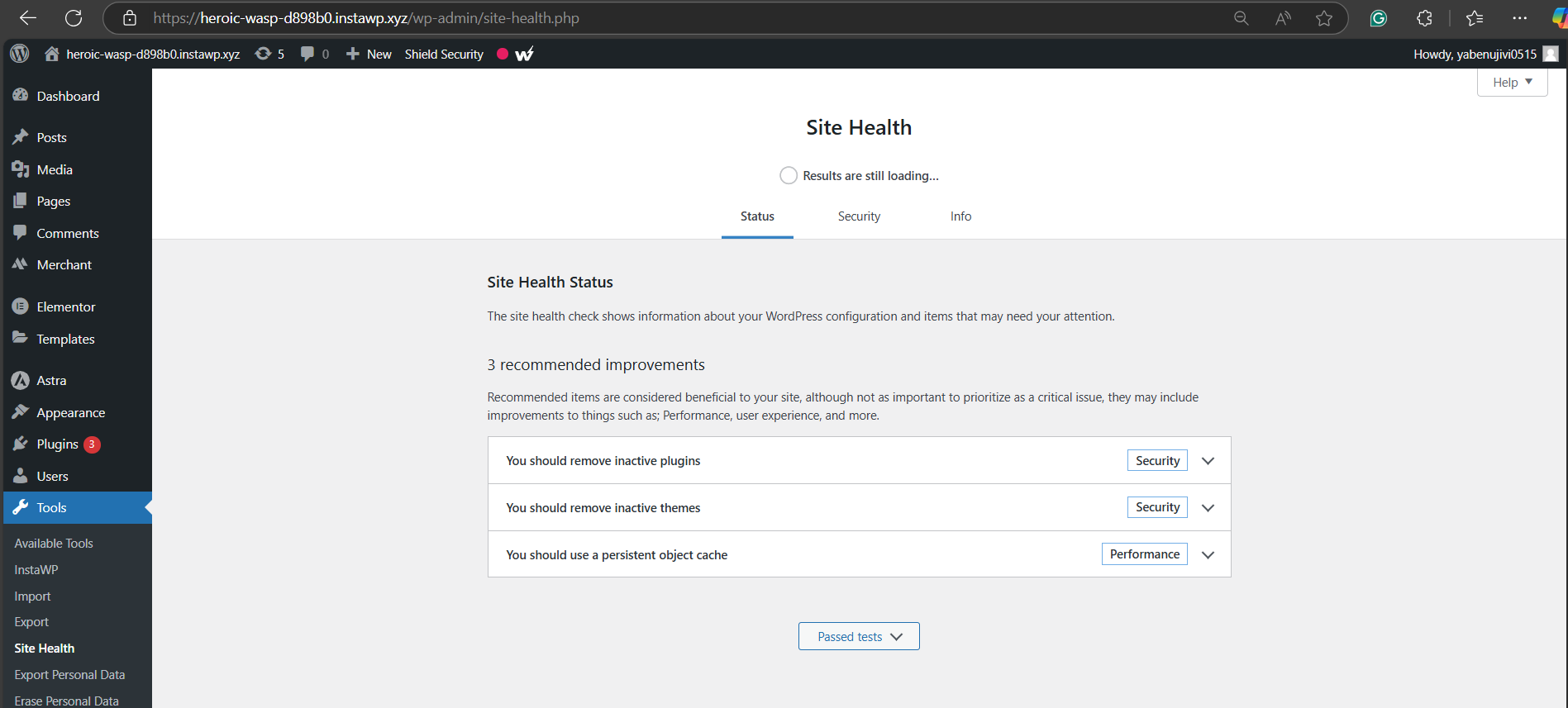This screenshot has width=1568, height=708.
Task: Open the Favorites list icon
Action: [1475, 17]
